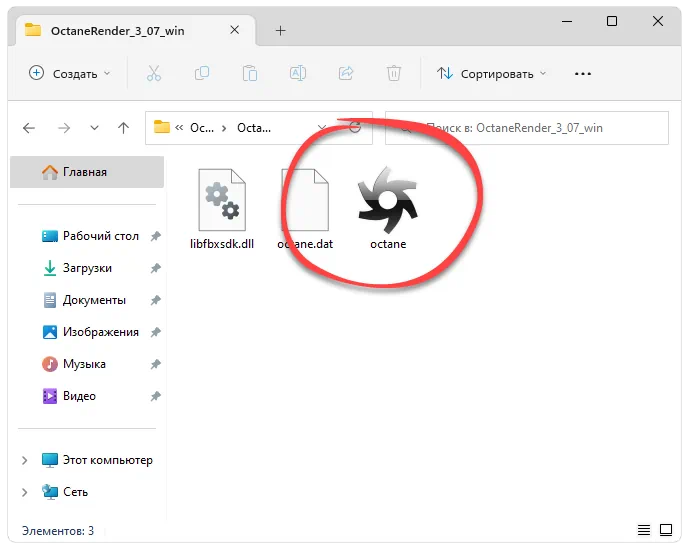Select the Octa... breadcrumb segment

point(254,128)
